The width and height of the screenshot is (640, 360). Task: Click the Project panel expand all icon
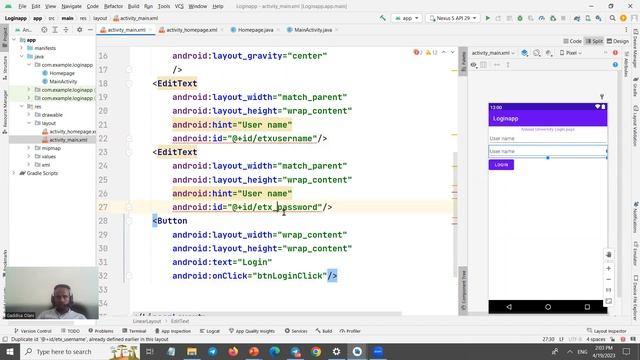point(55,30)
